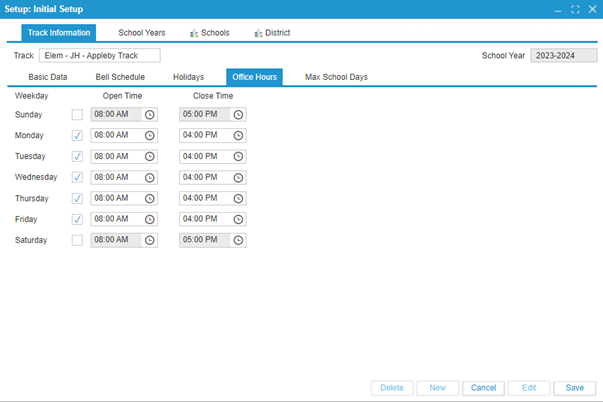
Task: Toggle the Saturday office hours checkbox
Action: pyautogui.click(x=77, y=240)
